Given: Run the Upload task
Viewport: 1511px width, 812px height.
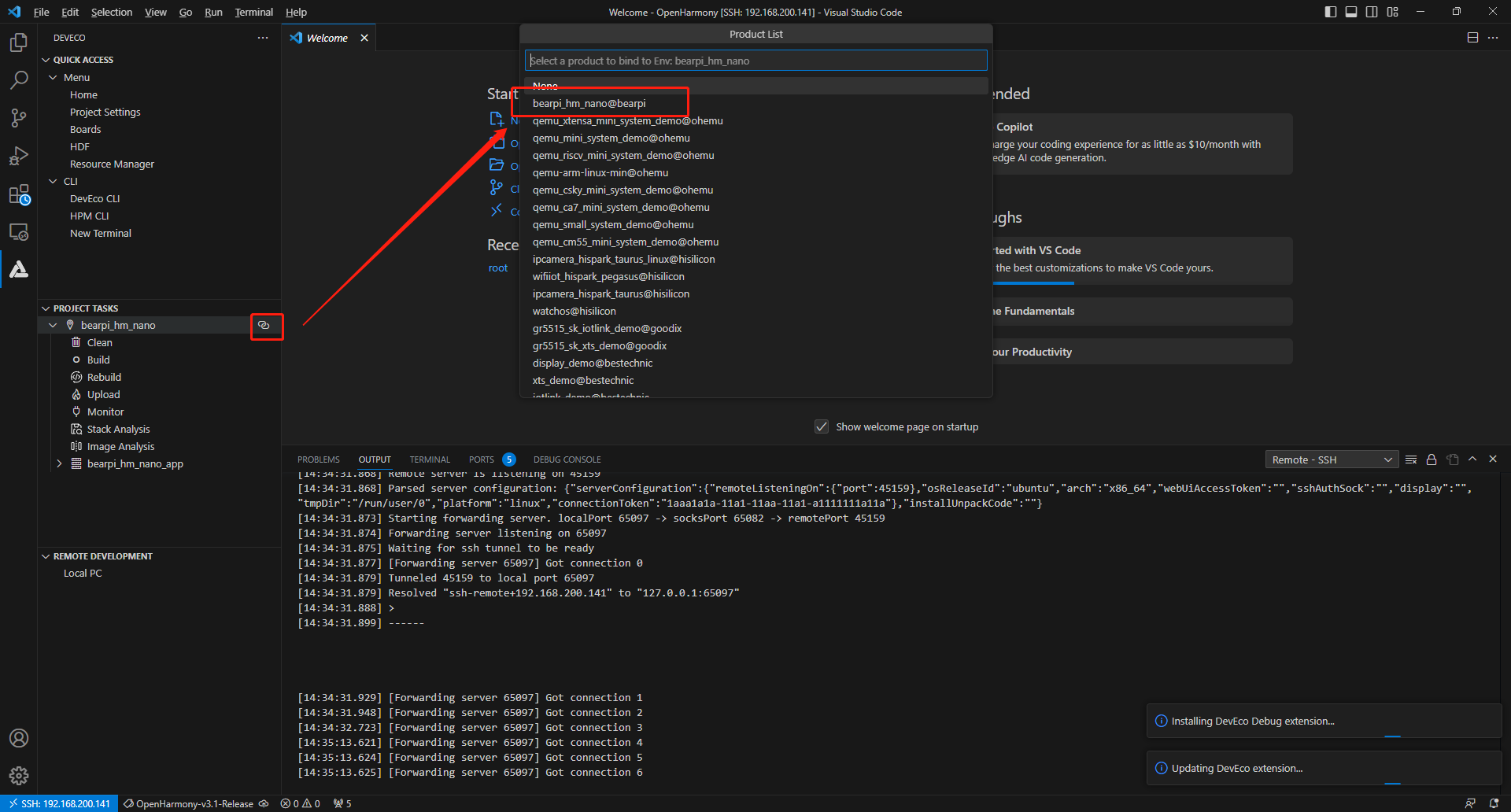Looking at the screenshot, I should click(104, 394).
